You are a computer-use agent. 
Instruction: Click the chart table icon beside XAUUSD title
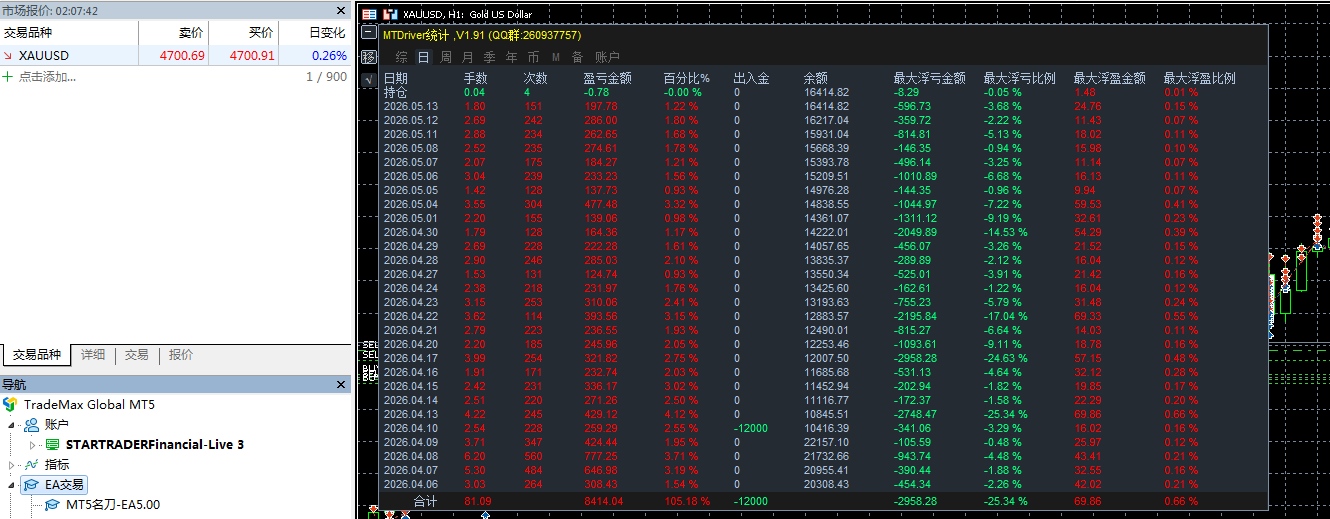tap(369, 15)
